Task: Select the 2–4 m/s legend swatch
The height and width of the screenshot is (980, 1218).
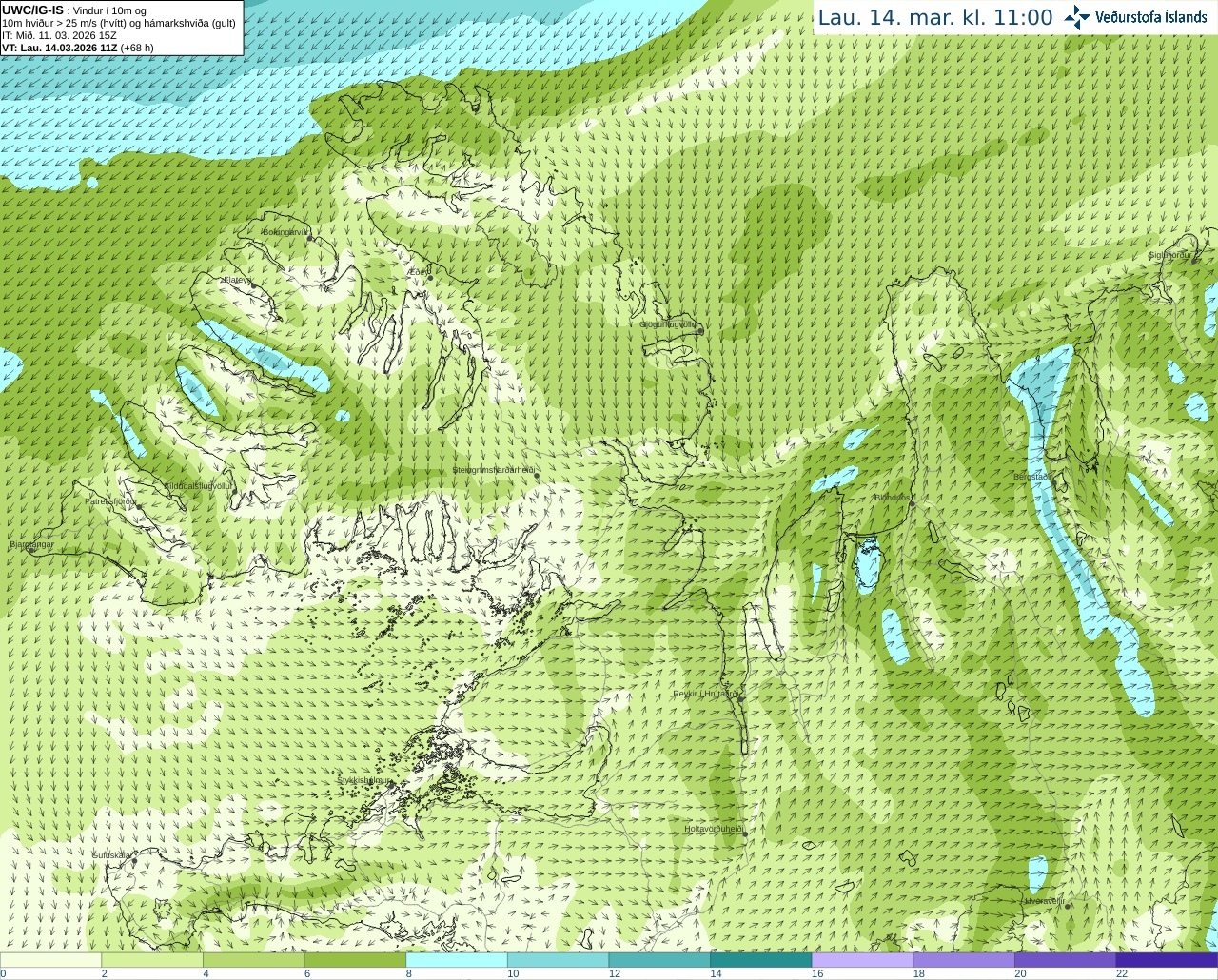Action: click(152, 960)
